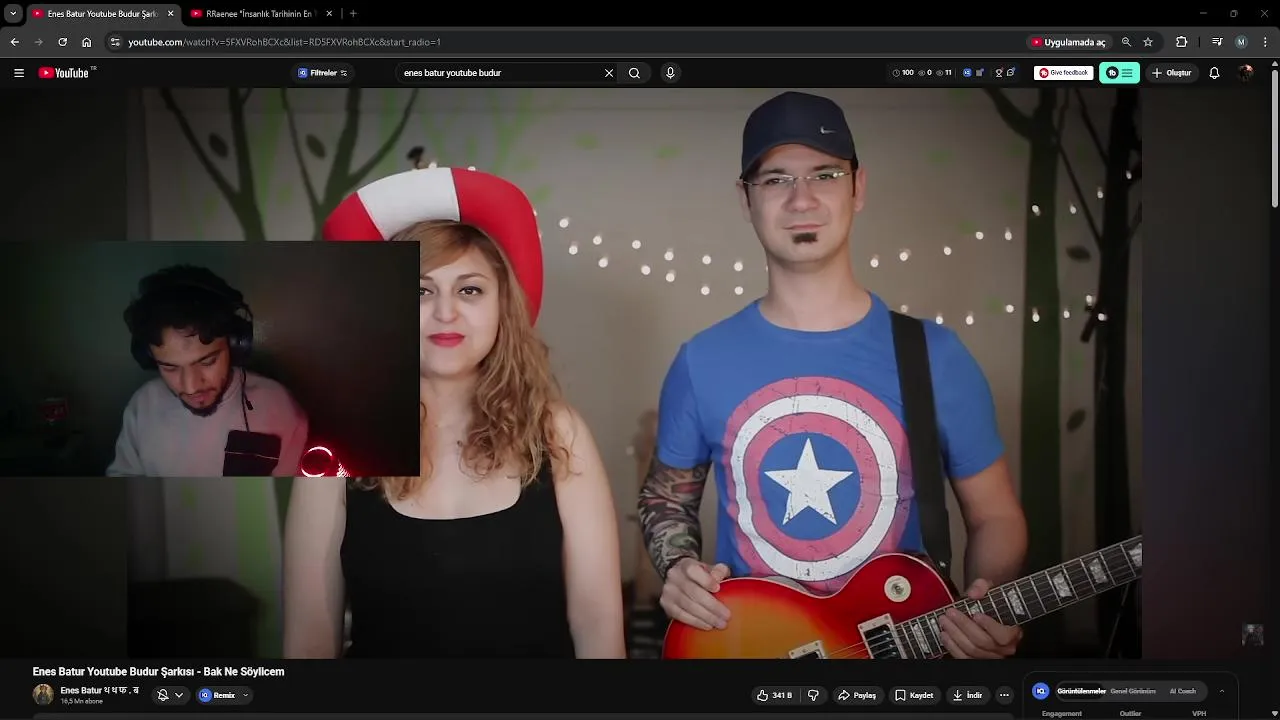This screenshot has height=720, width=1280.
Task: Select AI Coach tab
Action: pyautogui.click(x=1182, y=691)
